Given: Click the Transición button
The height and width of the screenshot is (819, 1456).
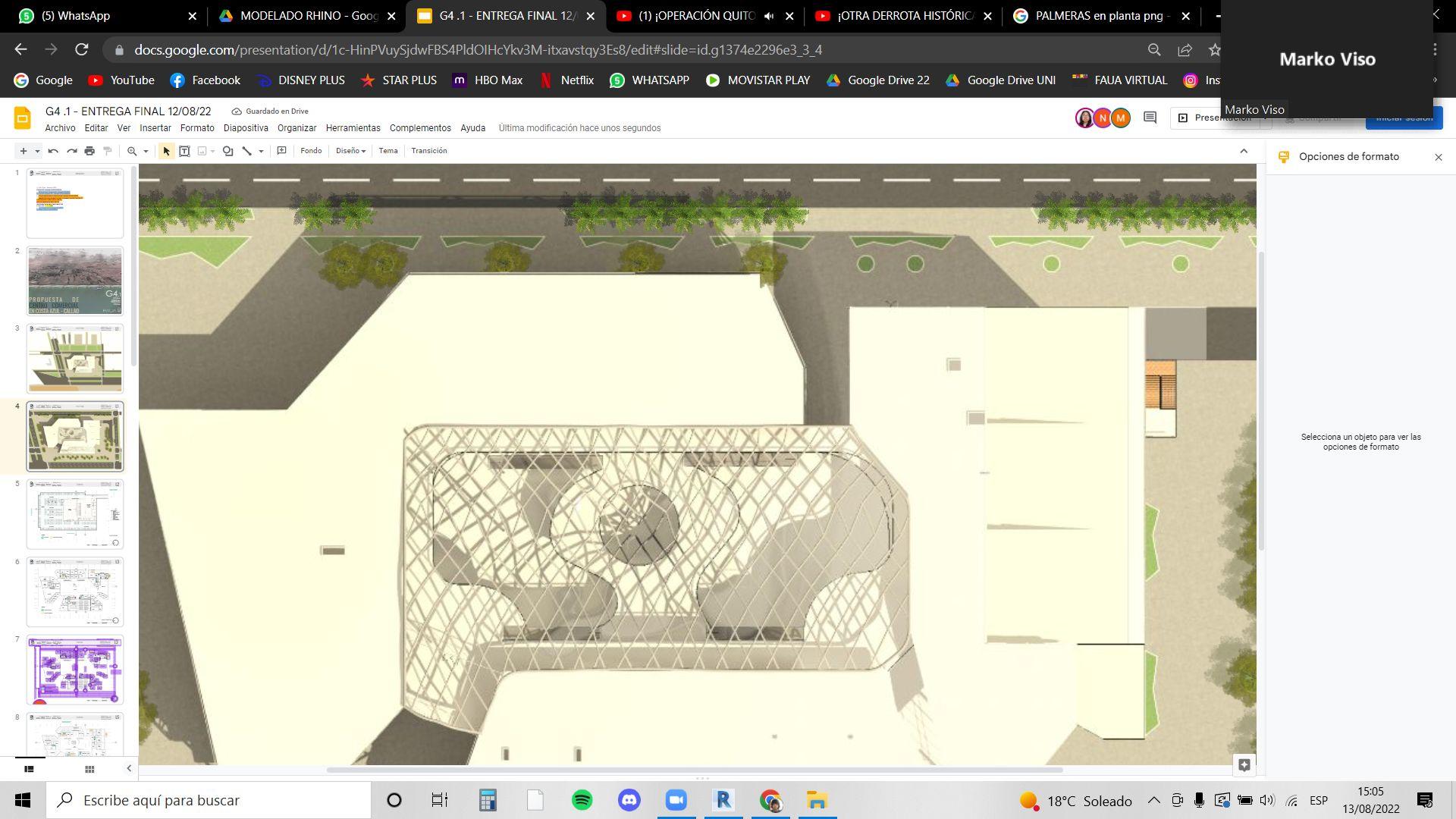Looking at the screenshot, I should tap(428, 151).
